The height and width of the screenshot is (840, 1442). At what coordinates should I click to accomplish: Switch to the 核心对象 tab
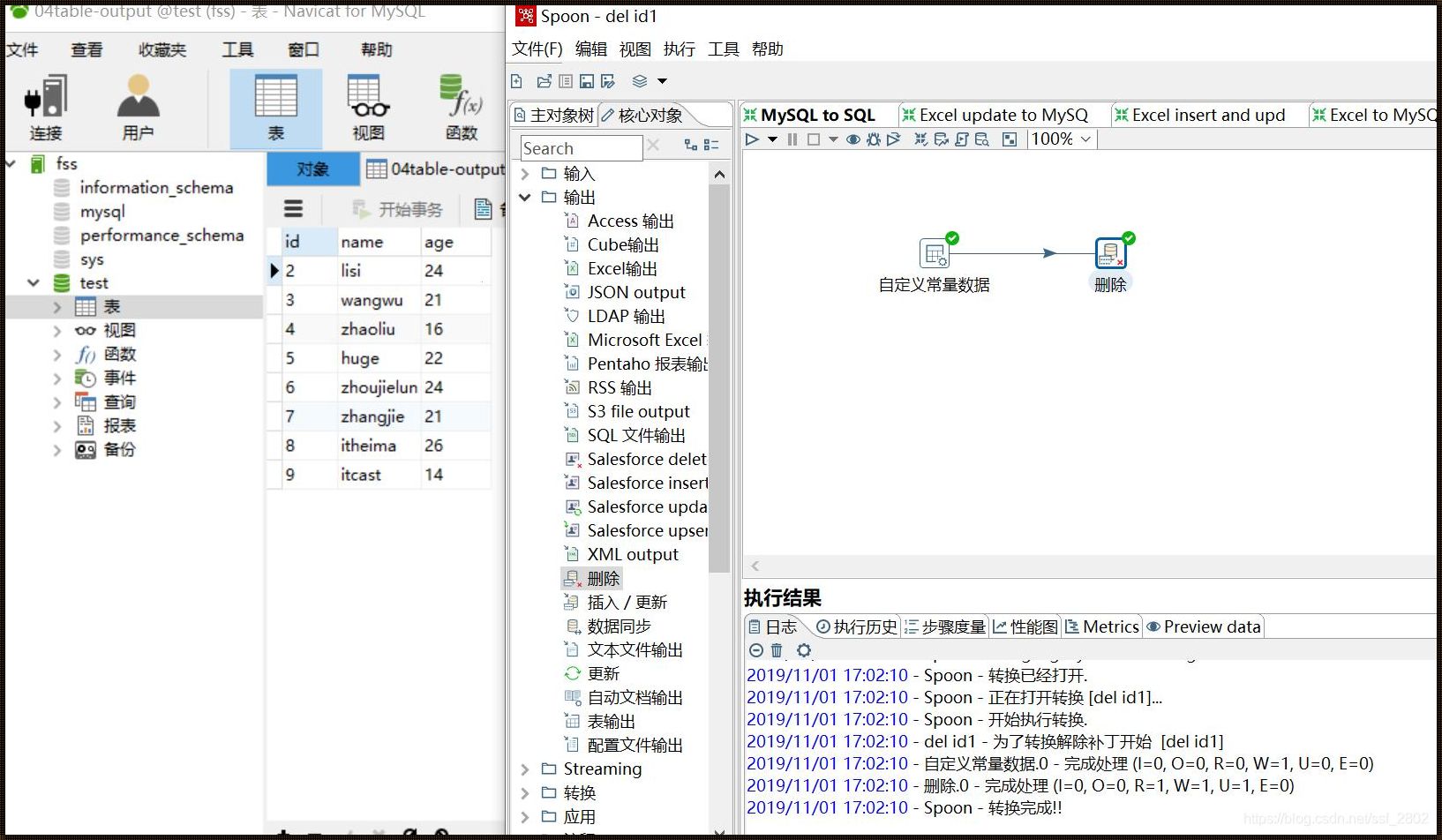pos(644,116)
